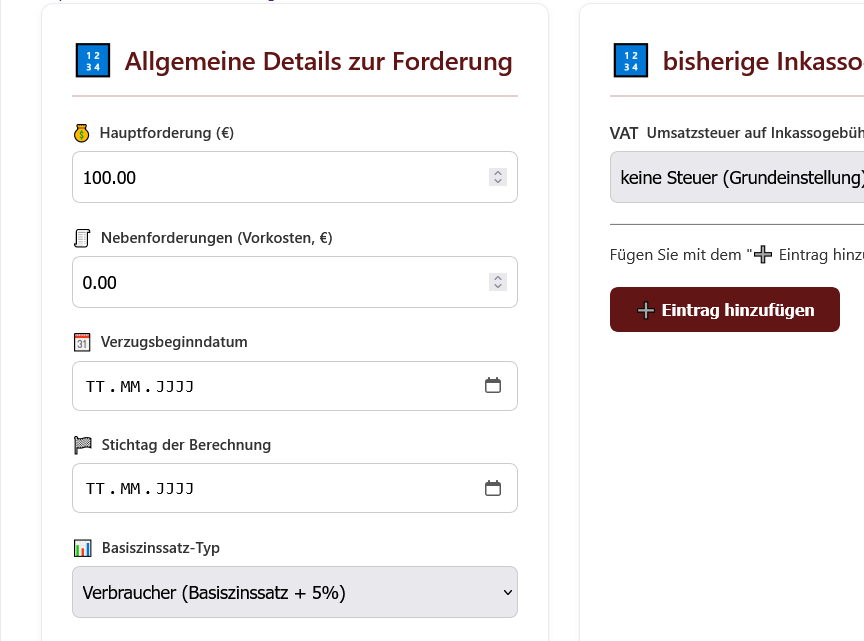This screenshot has width=864, height=641.
Task: Open the date picker for Verzugsbeginndatum
Action: coord(493,384)
